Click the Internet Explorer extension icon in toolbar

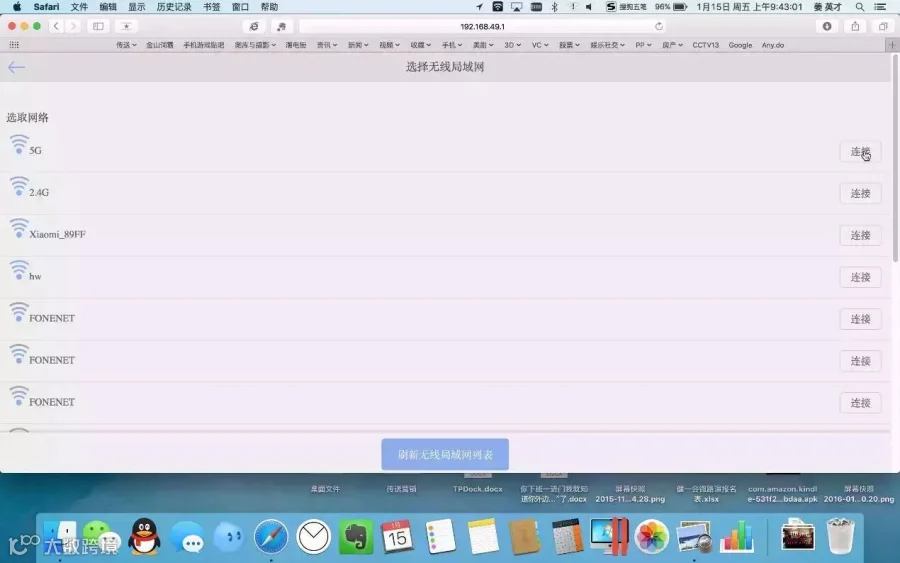click(254, 26)
